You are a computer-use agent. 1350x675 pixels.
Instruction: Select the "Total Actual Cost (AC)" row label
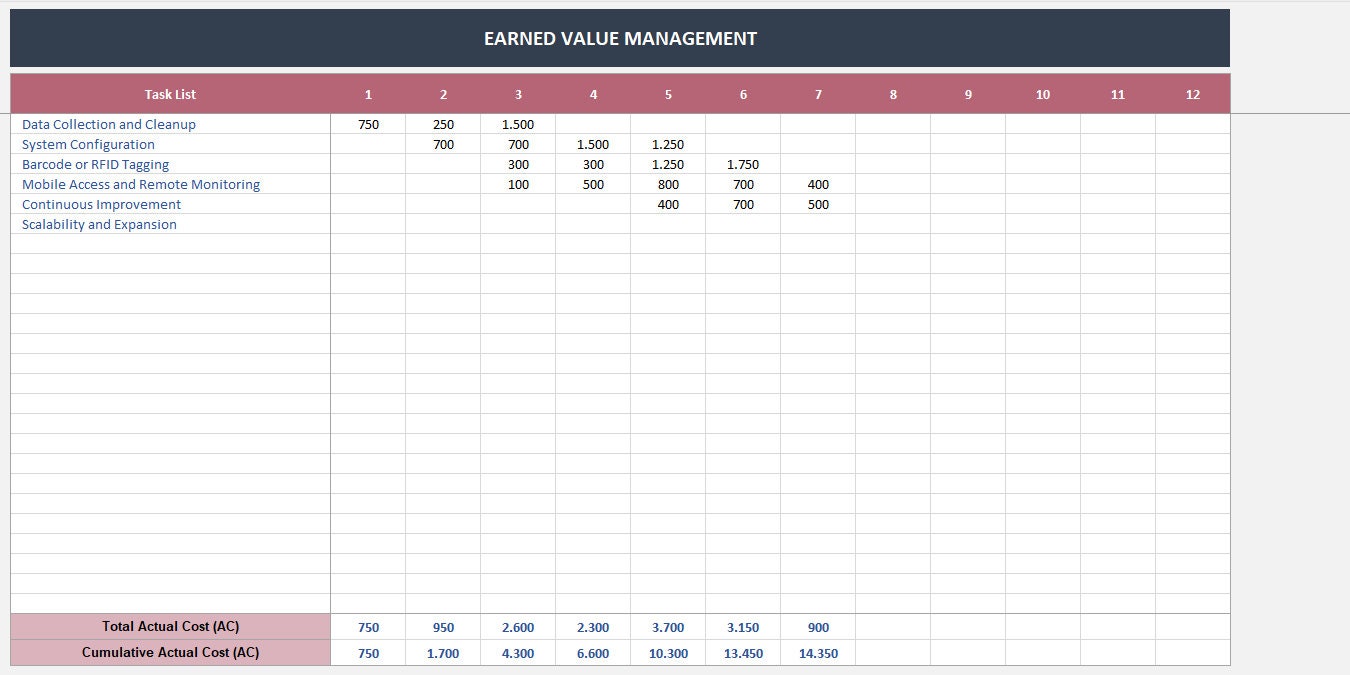click(169, 627)
